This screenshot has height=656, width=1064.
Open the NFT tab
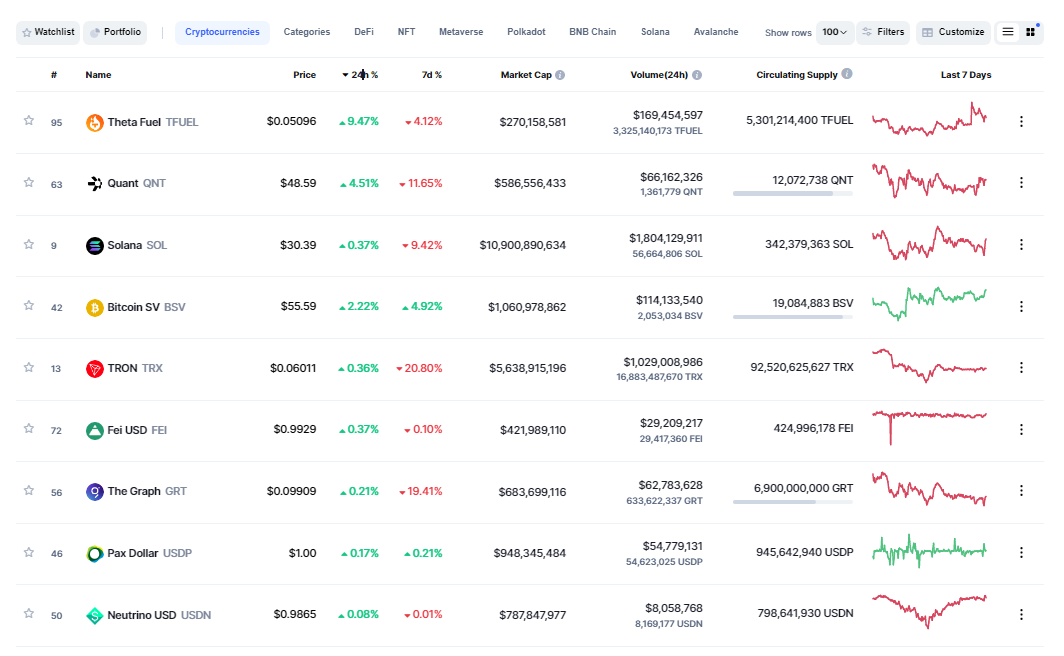406,32
